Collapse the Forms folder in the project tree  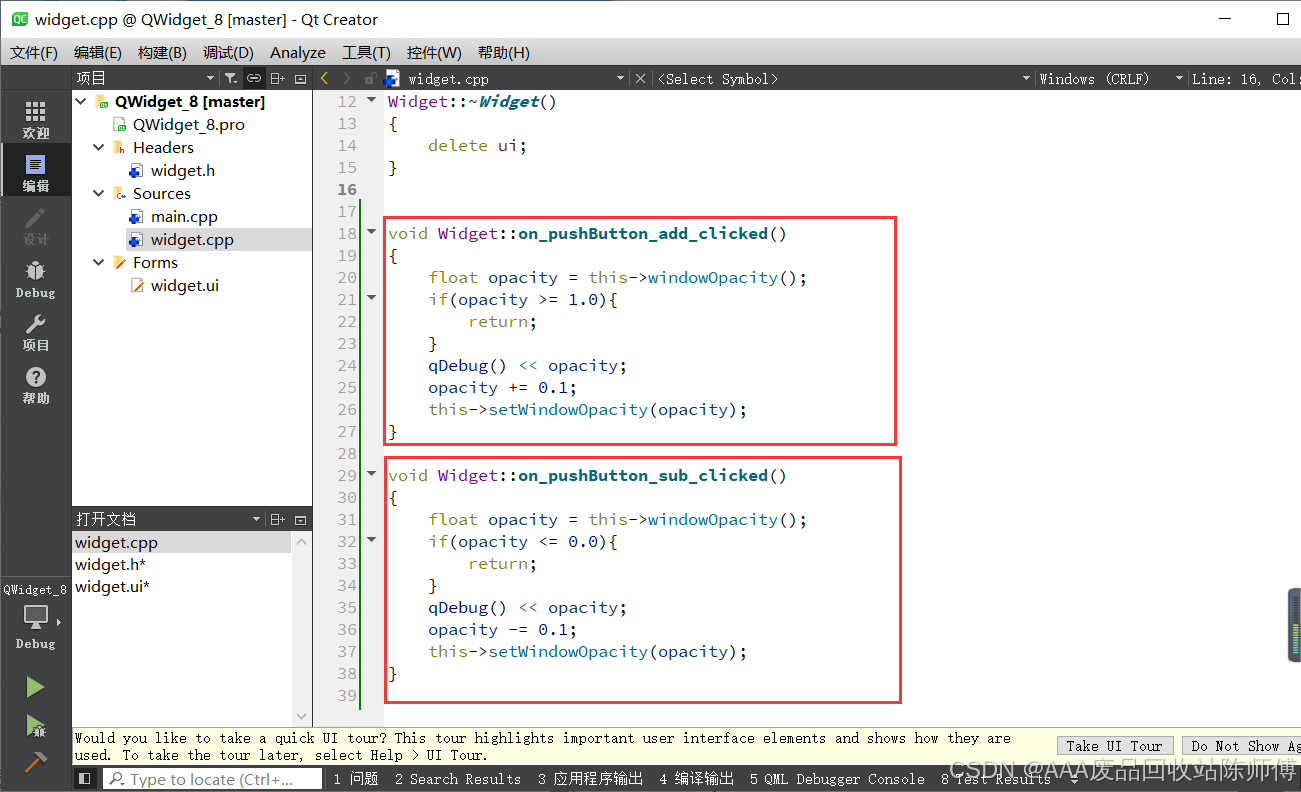pos(98,262)
